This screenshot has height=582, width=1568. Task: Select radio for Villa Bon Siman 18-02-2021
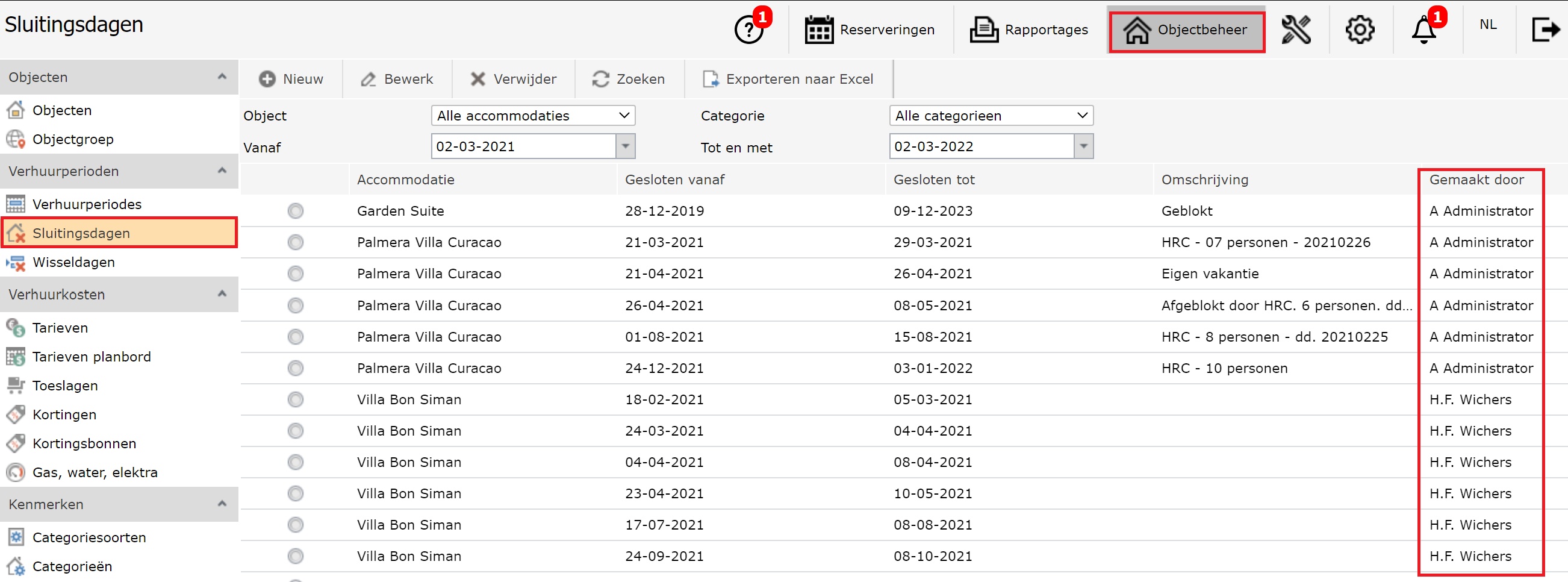point(296,399)
